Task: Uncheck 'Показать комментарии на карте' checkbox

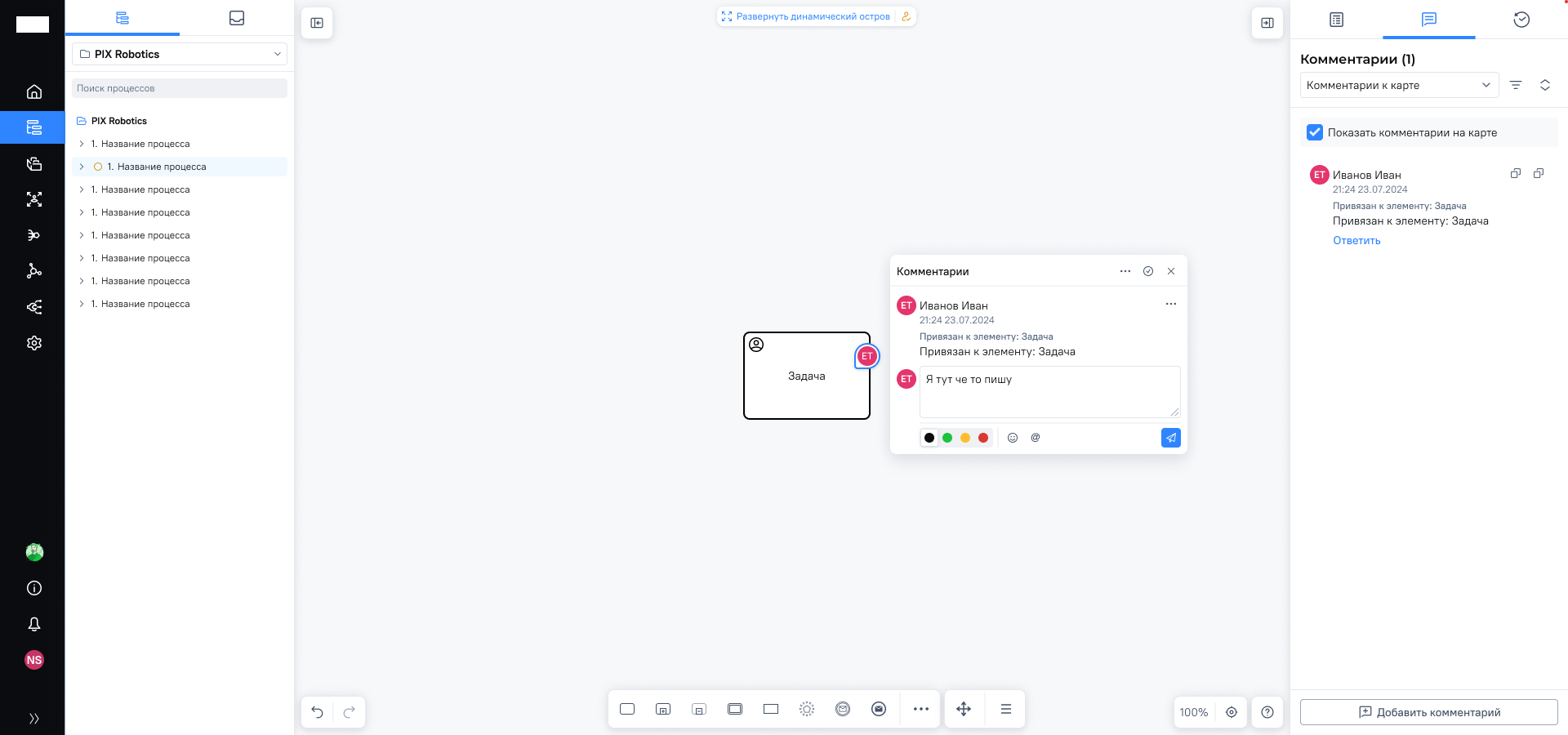Action: coord(1315,132)
